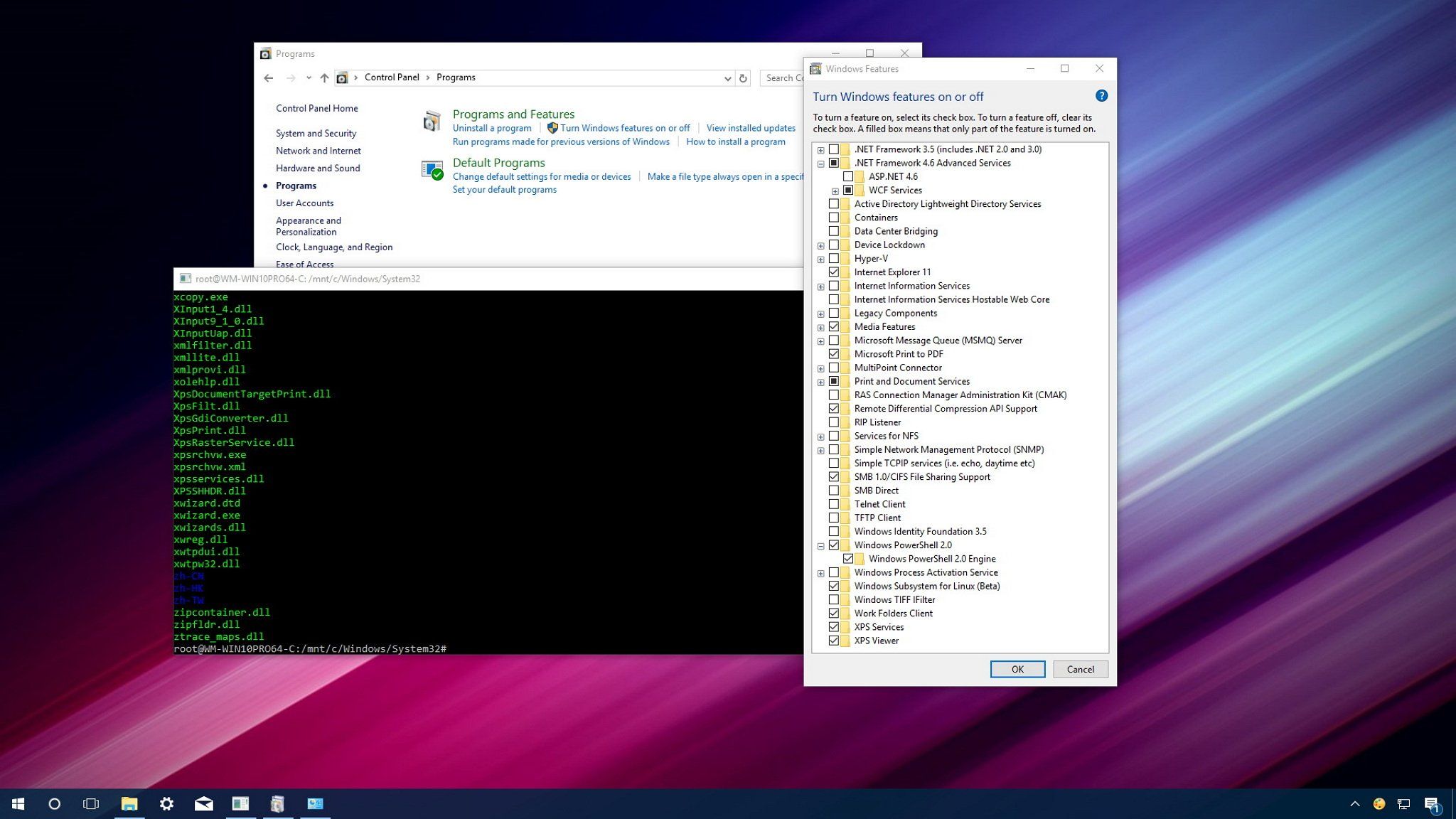Open the Uninstall a program link
Viewport: 1456px width, 819px height.
click(492, 128)
